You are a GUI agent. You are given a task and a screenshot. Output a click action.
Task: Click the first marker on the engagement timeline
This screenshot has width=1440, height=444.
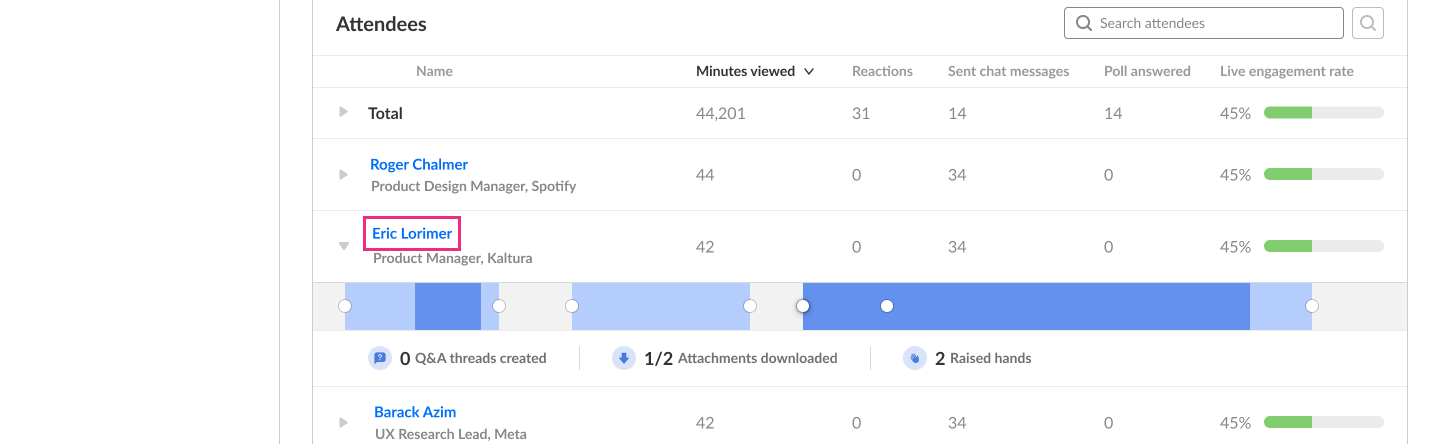[x=345, y=306]
